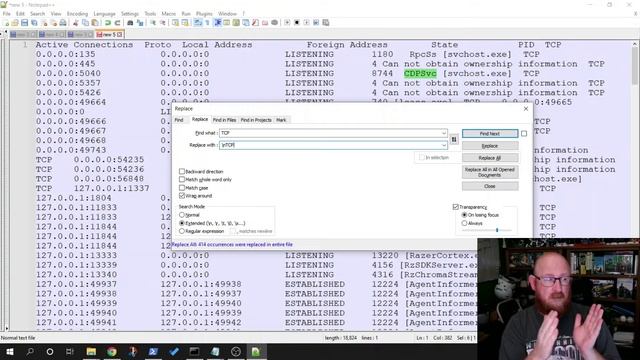Click the Record Macro toolbar icon

[x=287, y=23]
